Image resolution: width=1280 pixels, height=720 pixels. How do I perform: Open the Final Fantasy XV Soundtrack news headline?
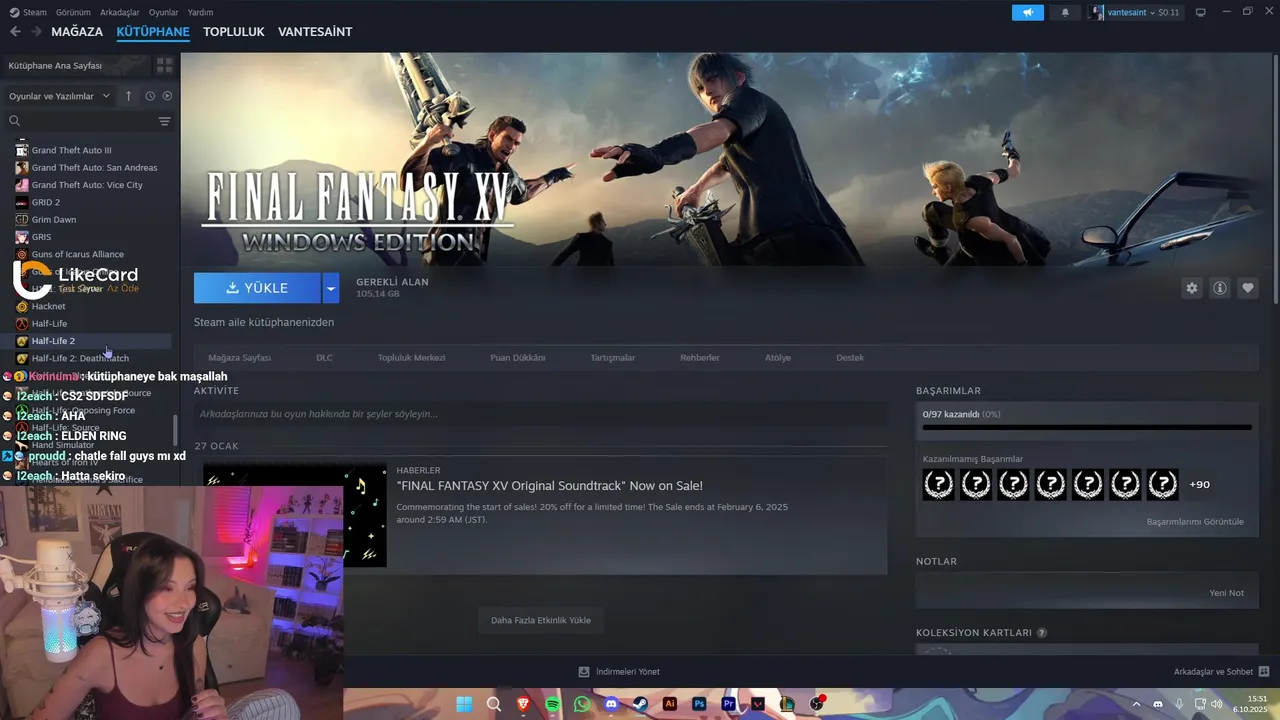550,486
